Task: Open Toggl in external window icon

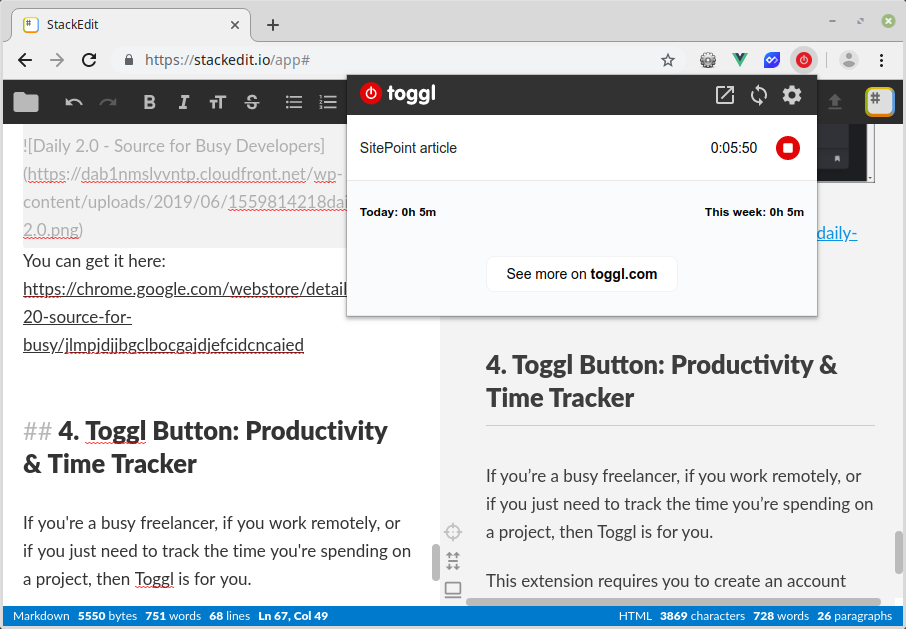Action: 725,95
